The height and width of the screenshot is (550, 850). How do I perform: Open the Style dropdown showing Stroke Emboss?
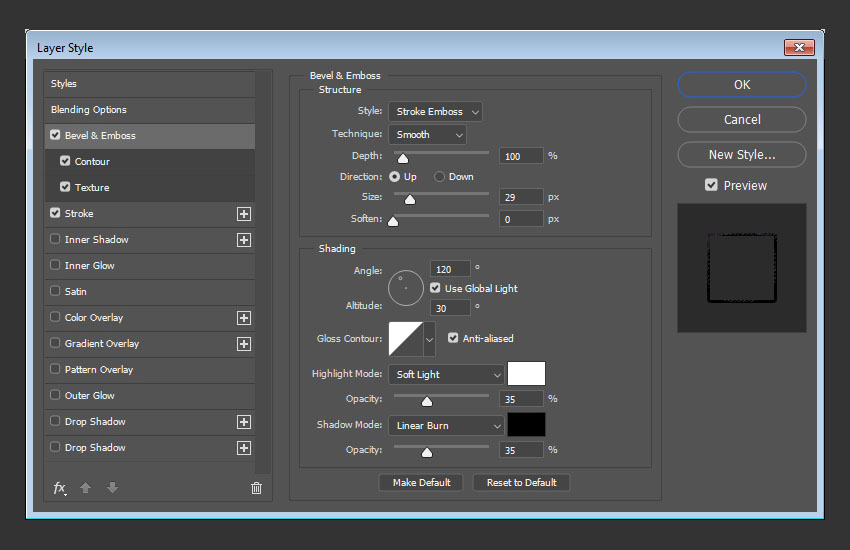point(435,112)
